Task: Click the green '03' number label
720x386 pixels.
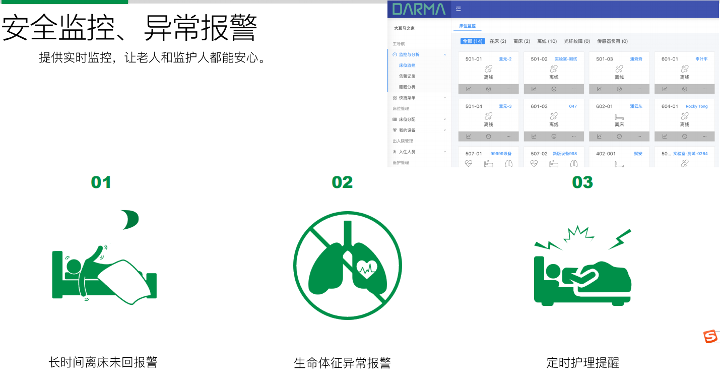Action: (582, 182)
